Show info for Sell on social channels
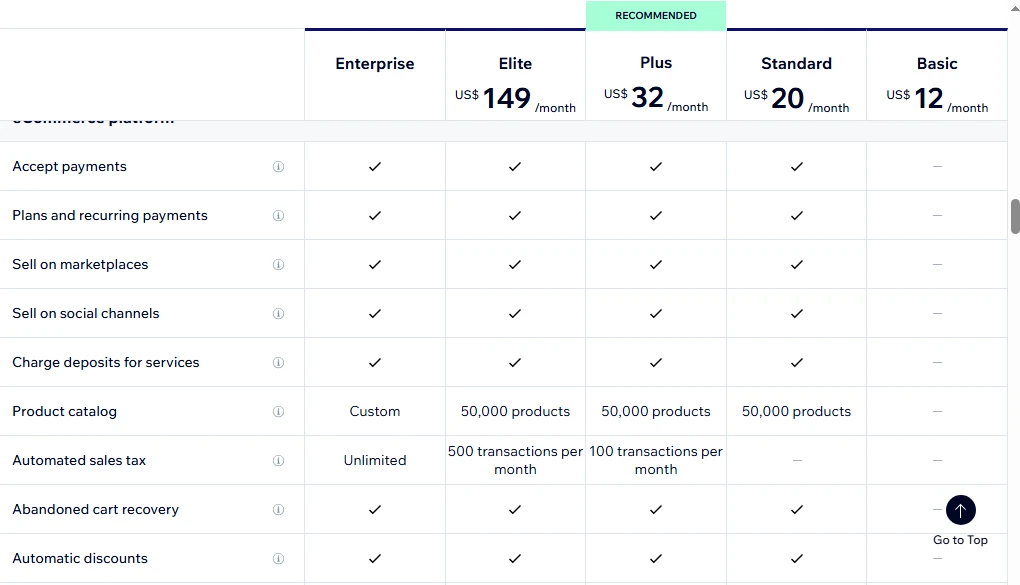This screenshot has height=585, width=1020. 278,314
